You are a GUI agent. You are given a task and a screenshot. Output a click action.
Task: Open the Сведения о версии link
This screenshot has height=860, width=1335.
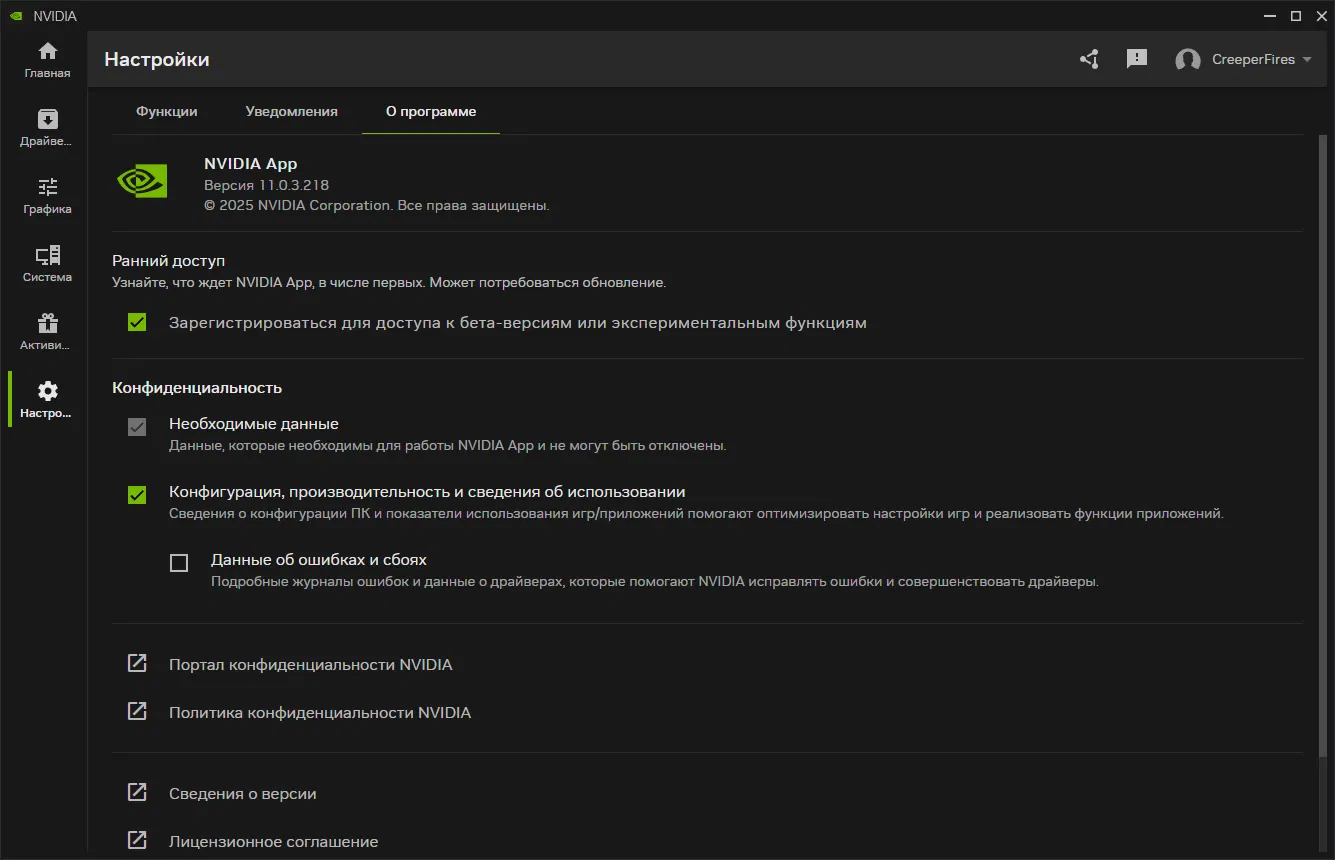pyautogui.click(x=242, y=794)
